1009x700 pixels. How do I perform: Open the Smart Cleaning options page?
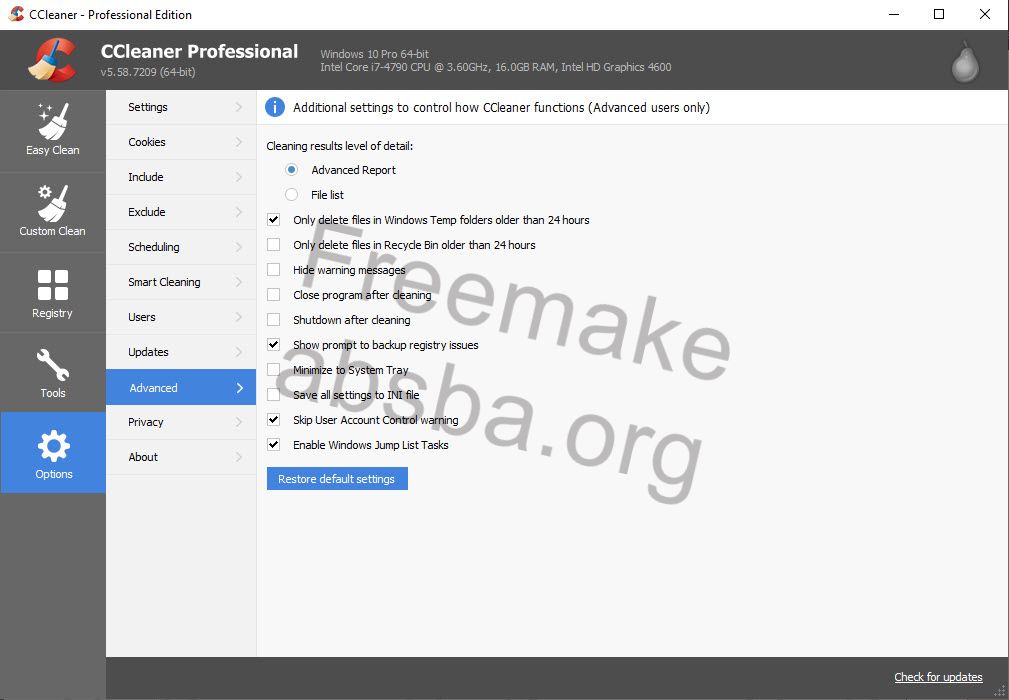(x=181, y=282)
